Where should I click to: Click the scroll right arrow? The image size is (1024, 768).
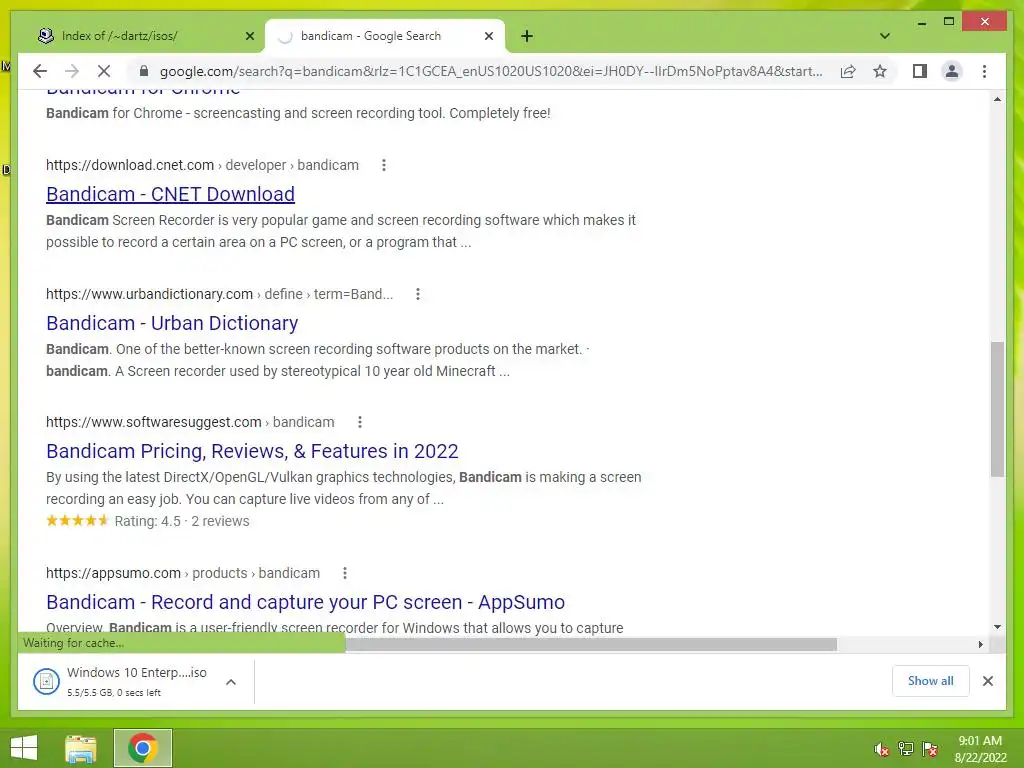point(980,645)
